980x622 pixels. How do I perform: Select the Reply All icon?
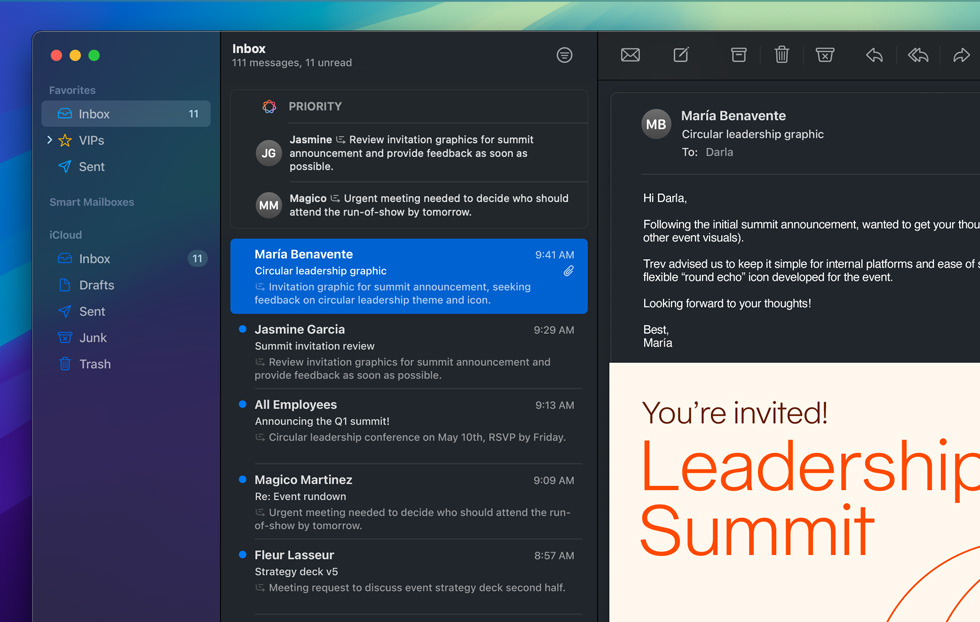[918, 55]
